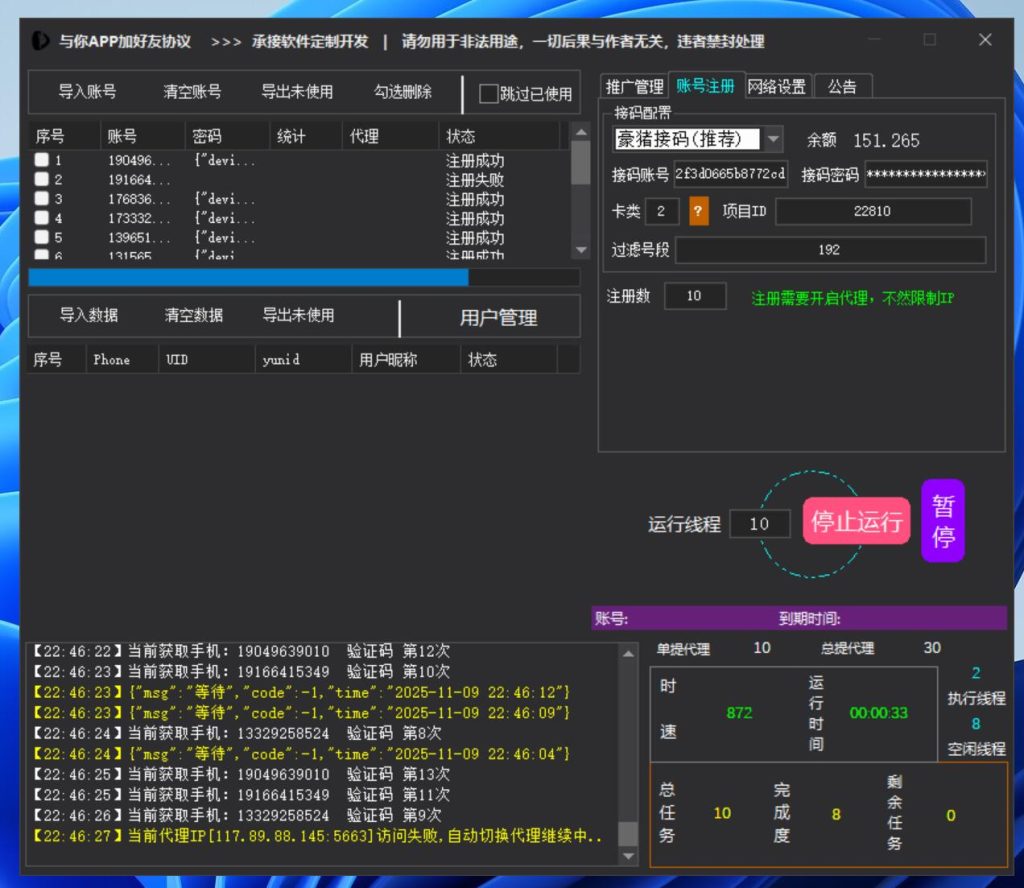This screenshot has height=888, width=1024.
Task: Click the 运行线程 number field
Action: 759,524
